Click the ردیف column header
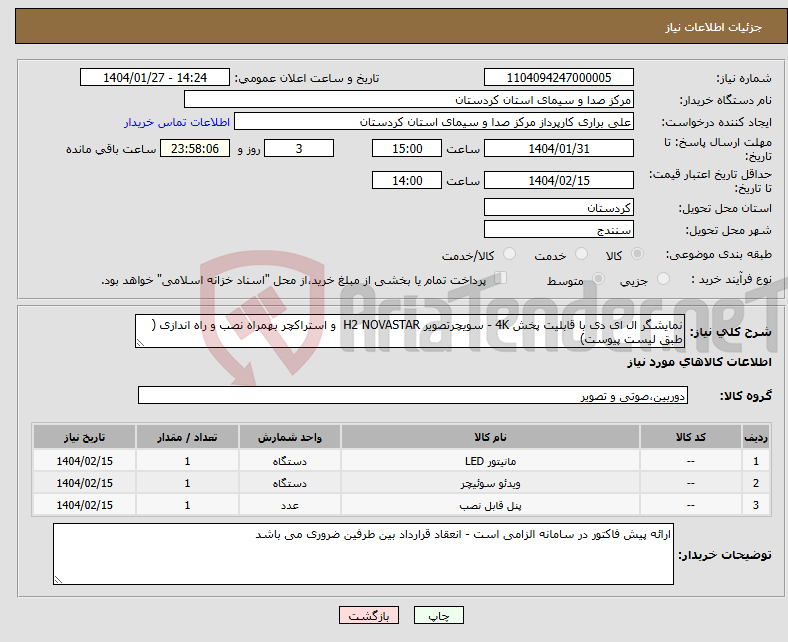788x642 pixels. [756, 437]
